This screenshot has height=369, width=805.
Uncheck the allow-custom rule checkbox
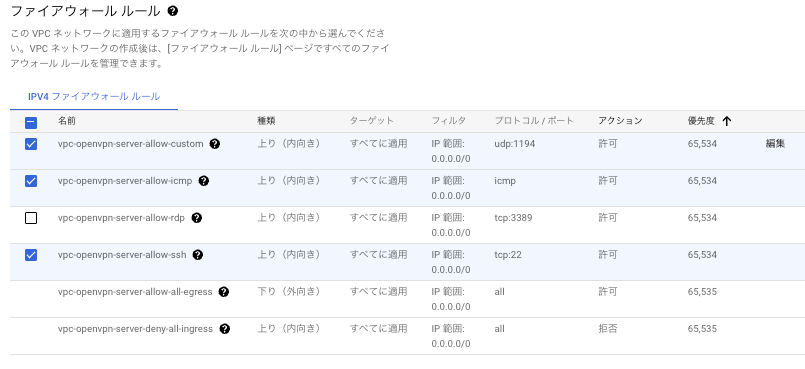pyautogui.click(x=31, y=144)
